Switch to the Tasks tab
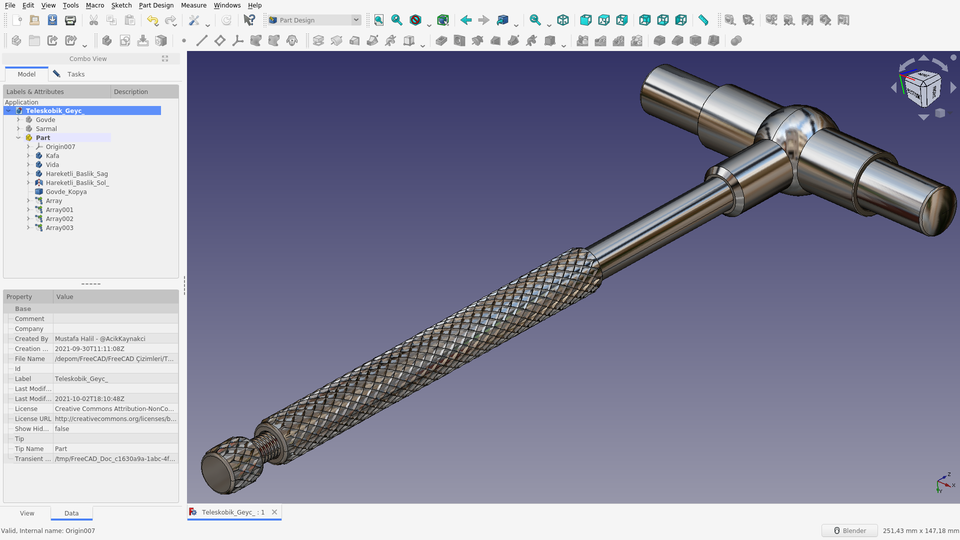960x540 pixels. click(70, 74)
